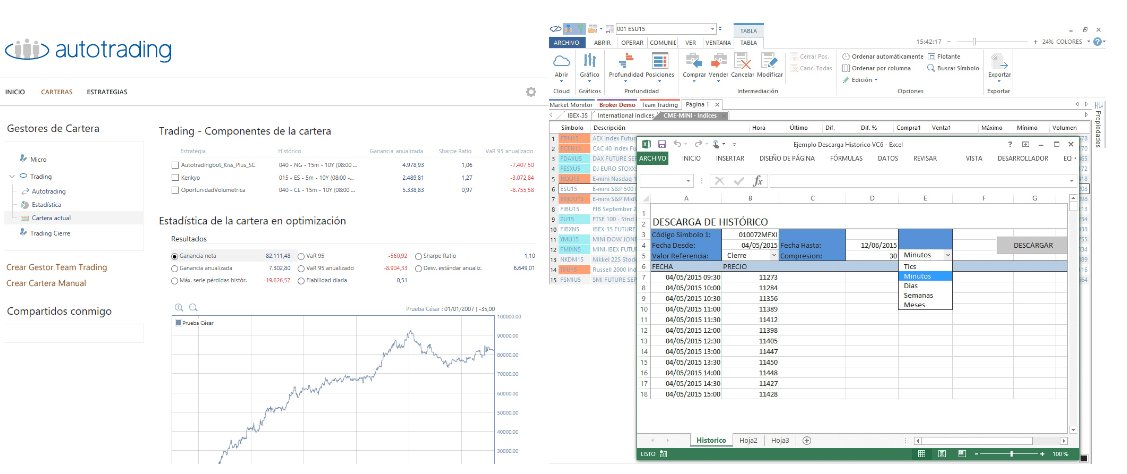Screen dimensions: 1127x474
Task: Open the Minutos compression dropdown arrow
Action: (947, 255)
